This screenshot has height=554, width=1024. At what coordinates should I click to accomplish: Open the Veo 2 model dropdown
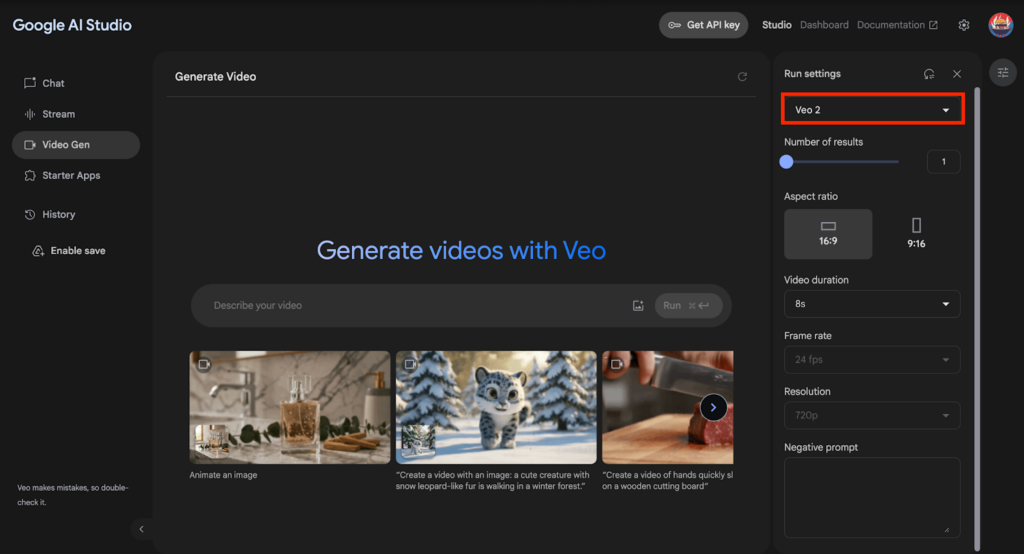872,109
